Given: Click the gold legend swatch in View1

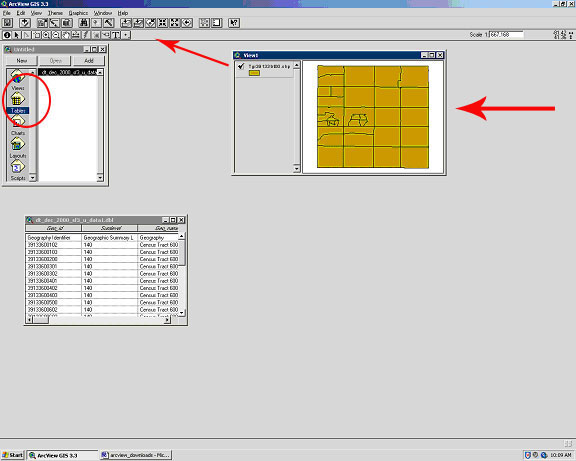Looking at the screenshot, I should coord(254,73).
